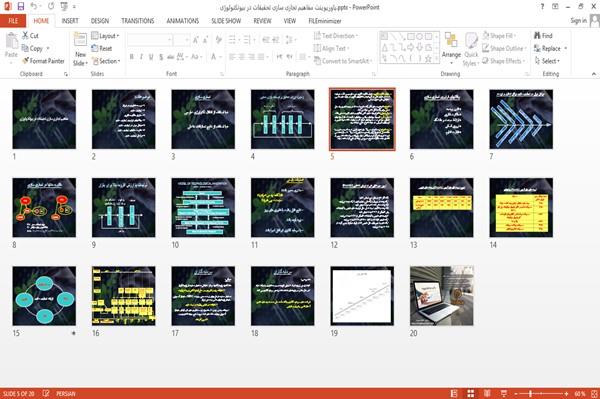Open the REVIEW tab

tap(262, 21)
